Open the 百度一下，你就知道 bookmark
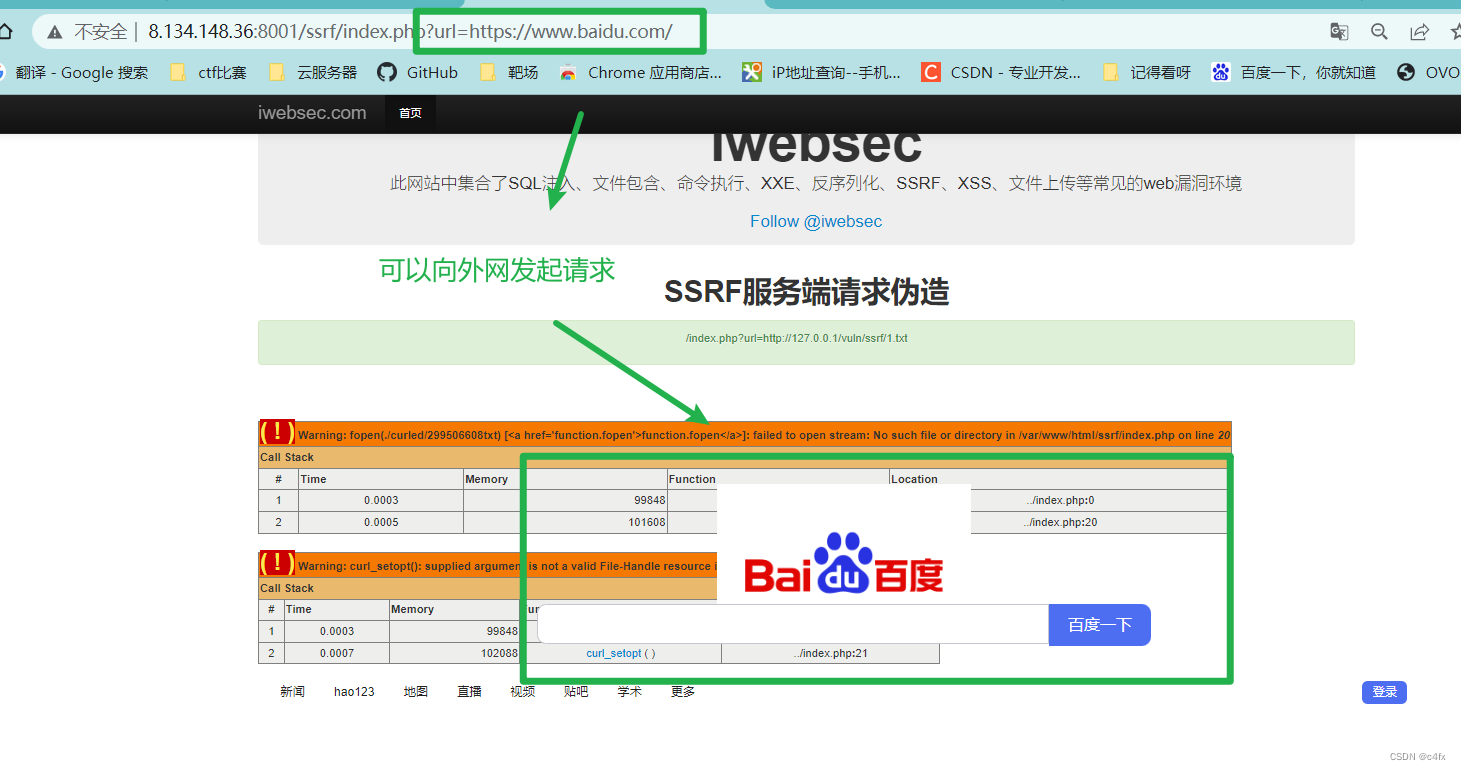Screen dimensions: 1461x770 point(1293,72)
